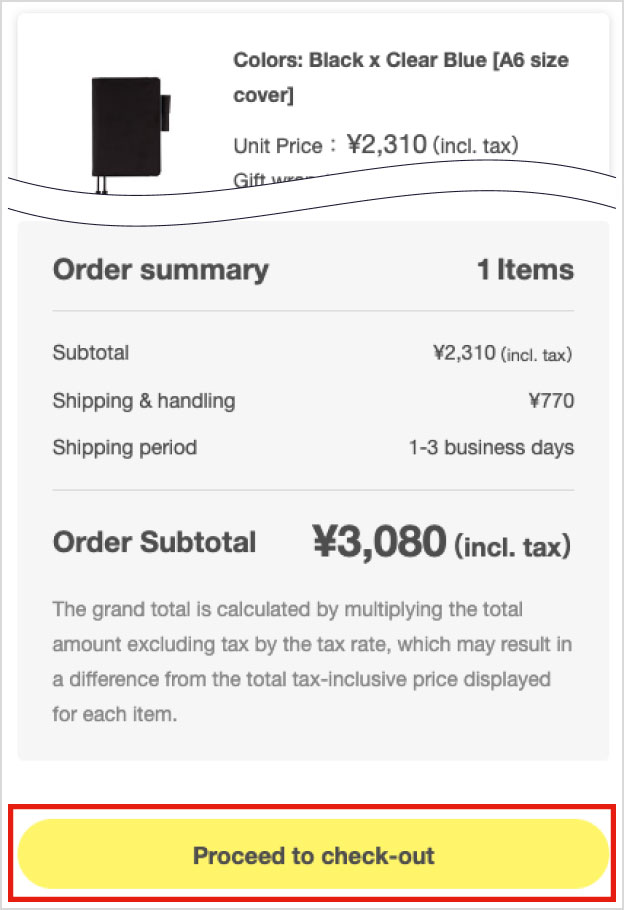Viewport: 624px width, 910px height.
Task: Click the subtotal amount ¥2,310 value
Action: (x=464, y=352)
